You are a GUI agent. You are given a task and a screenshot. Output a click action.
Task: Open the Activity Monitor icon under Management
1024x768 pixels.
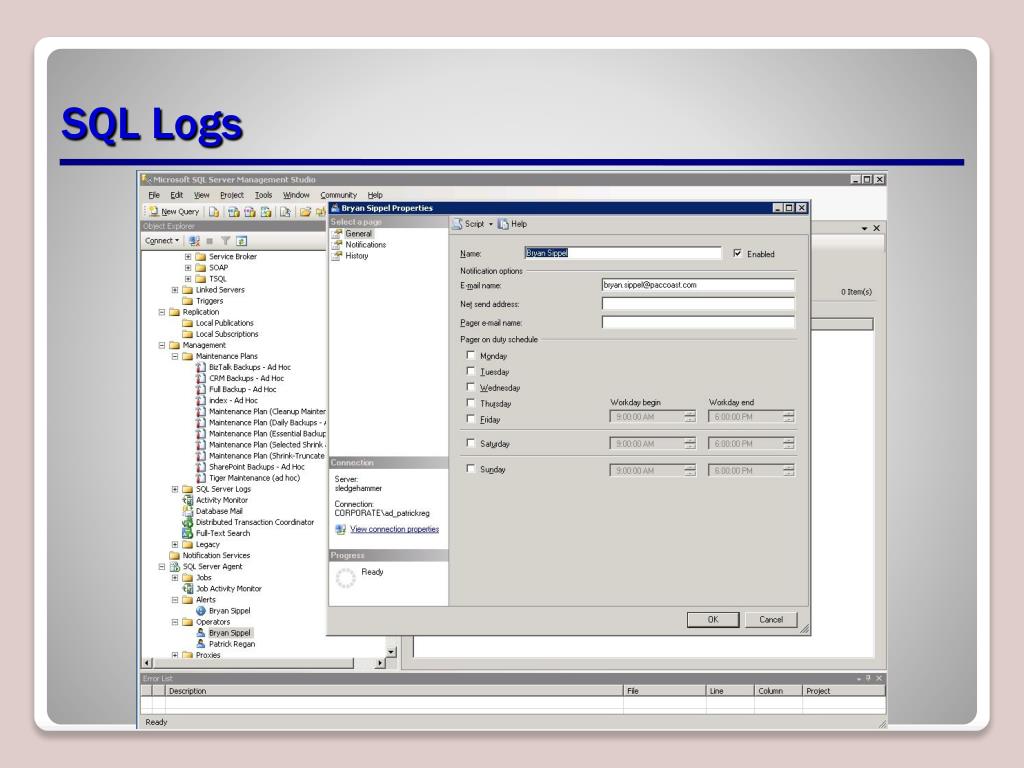pyautogui.click(x=187, y=500)
